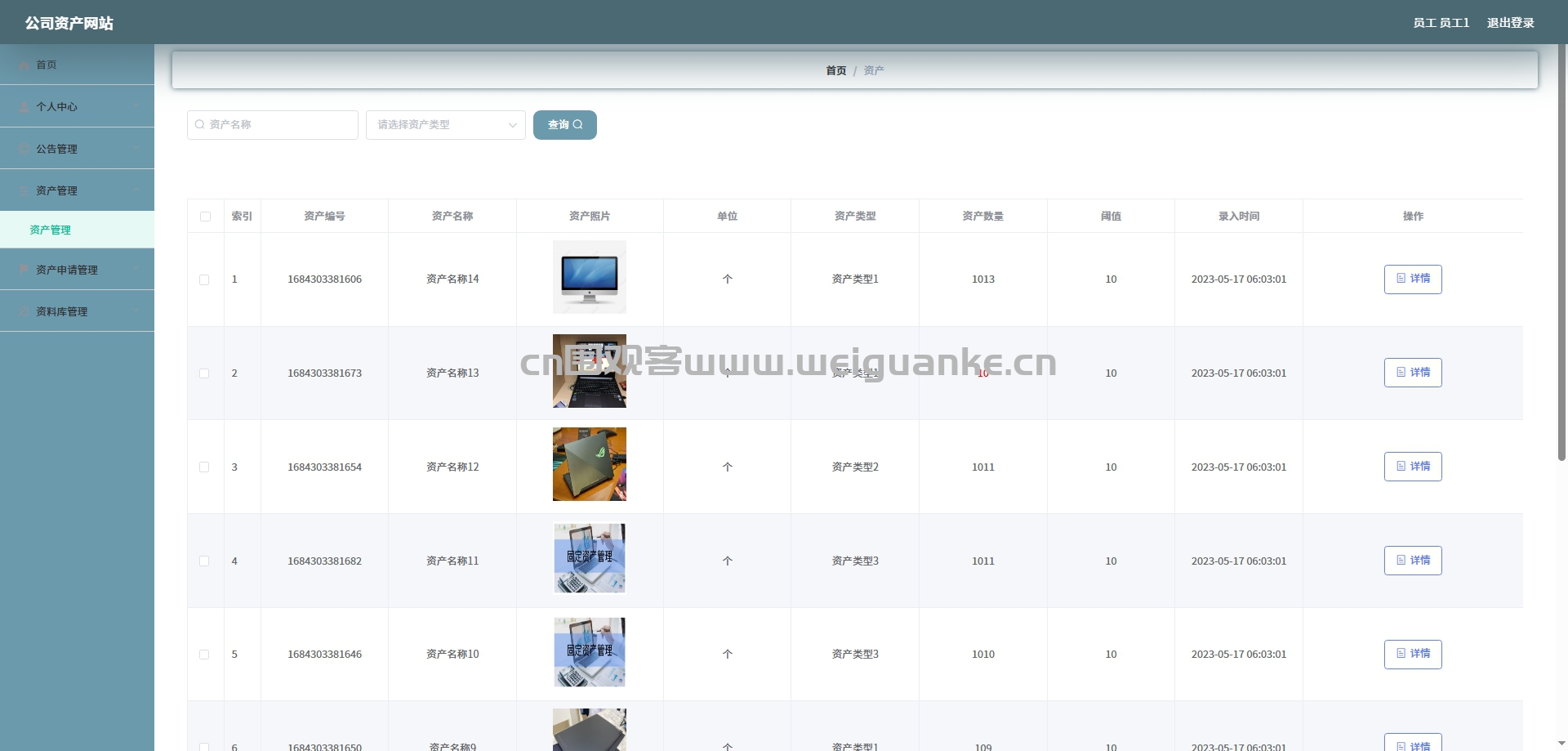The image size is (1568, 751).
Task: Expand 个人中心 with its chevron arrow
Action: point(136,106)
